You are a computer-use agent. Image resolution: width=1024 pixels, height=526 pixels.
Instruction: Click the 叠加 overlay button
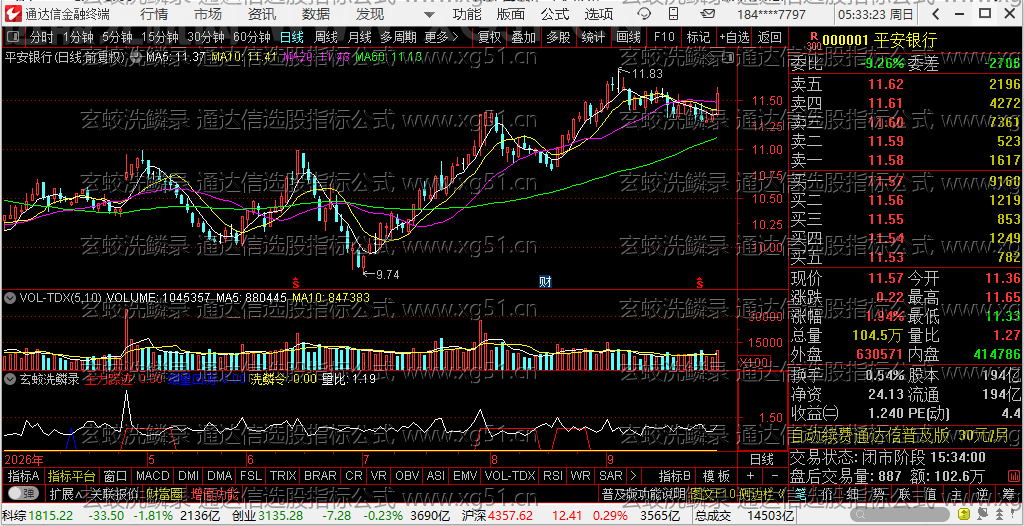point(524,37)
